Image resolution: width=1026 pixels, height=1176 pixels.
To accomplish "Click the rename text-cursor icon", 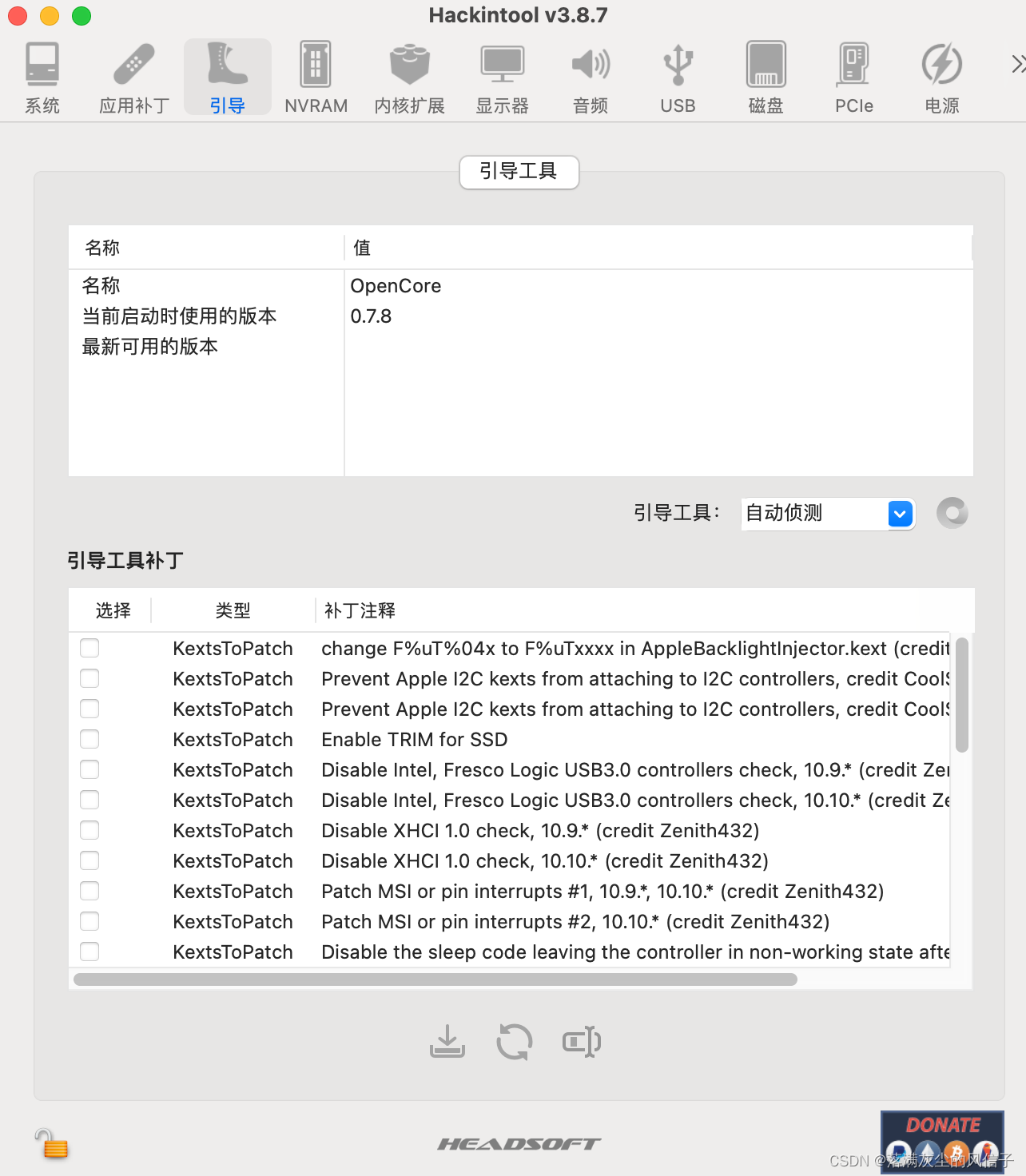I will [582, 1042].
